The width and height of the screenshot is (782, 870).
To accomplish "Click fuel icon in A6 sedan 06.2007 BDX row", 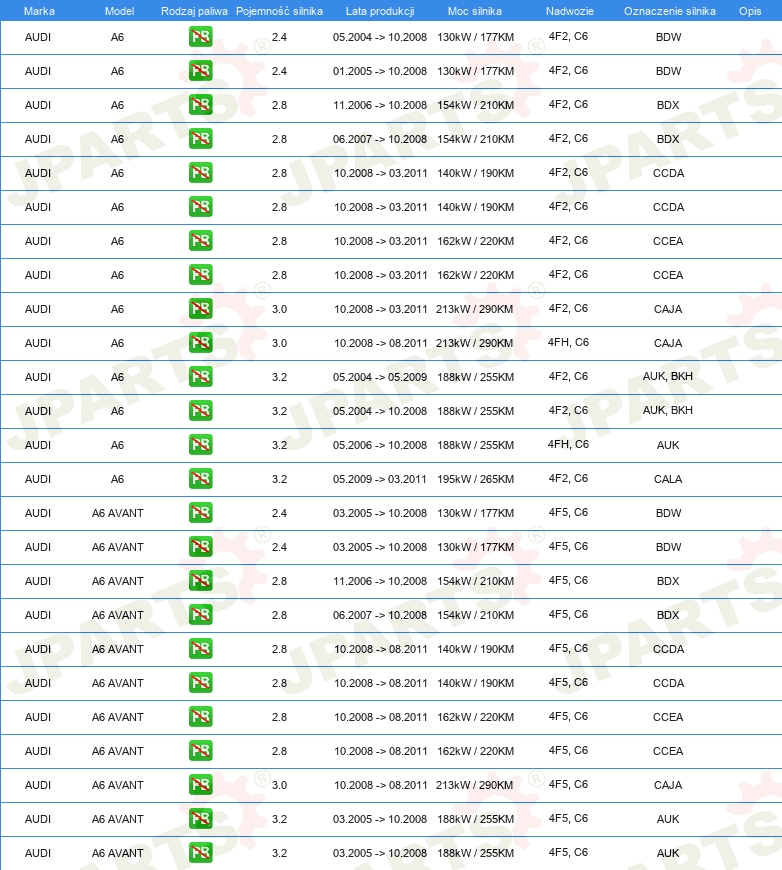I will point(200,139).
